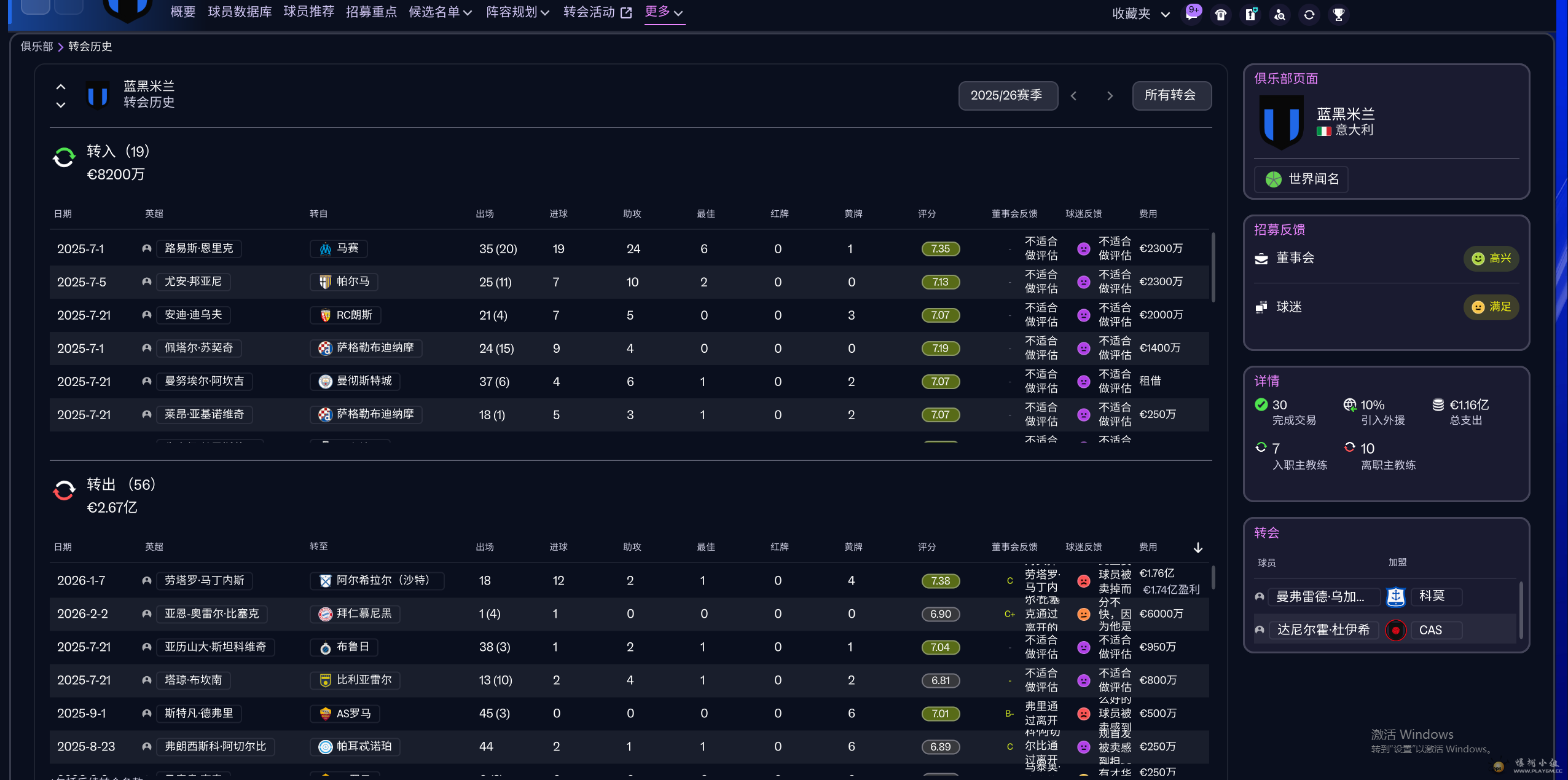Click the trophy icon in top bar

pyautogui.click(x=1339, y=14)
